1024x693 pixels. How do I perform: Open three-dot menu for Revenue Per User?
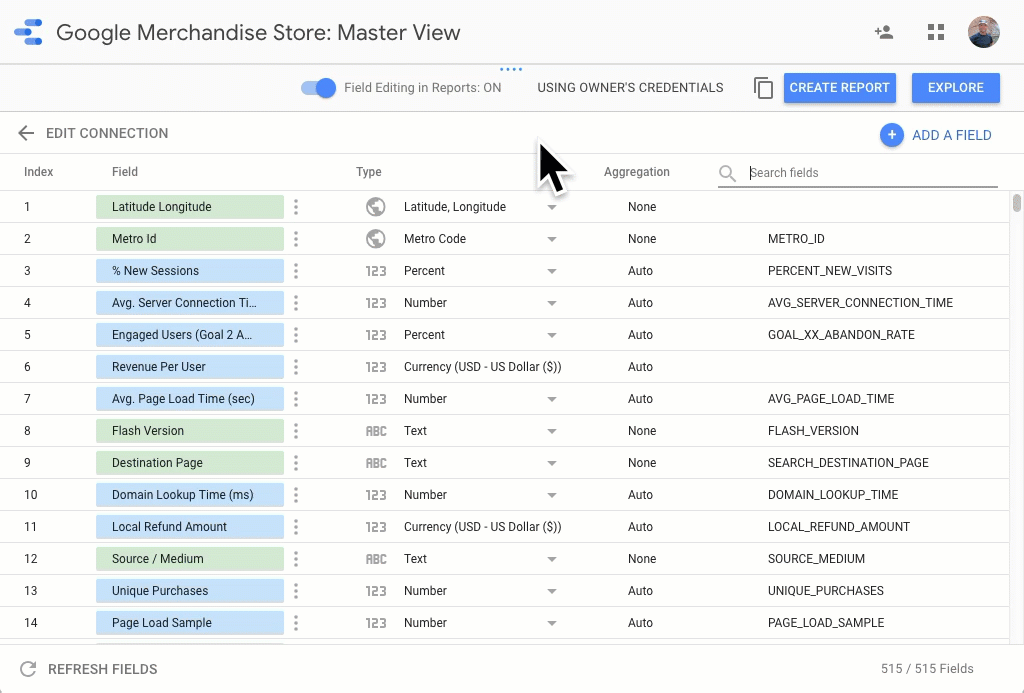point(296,367)
